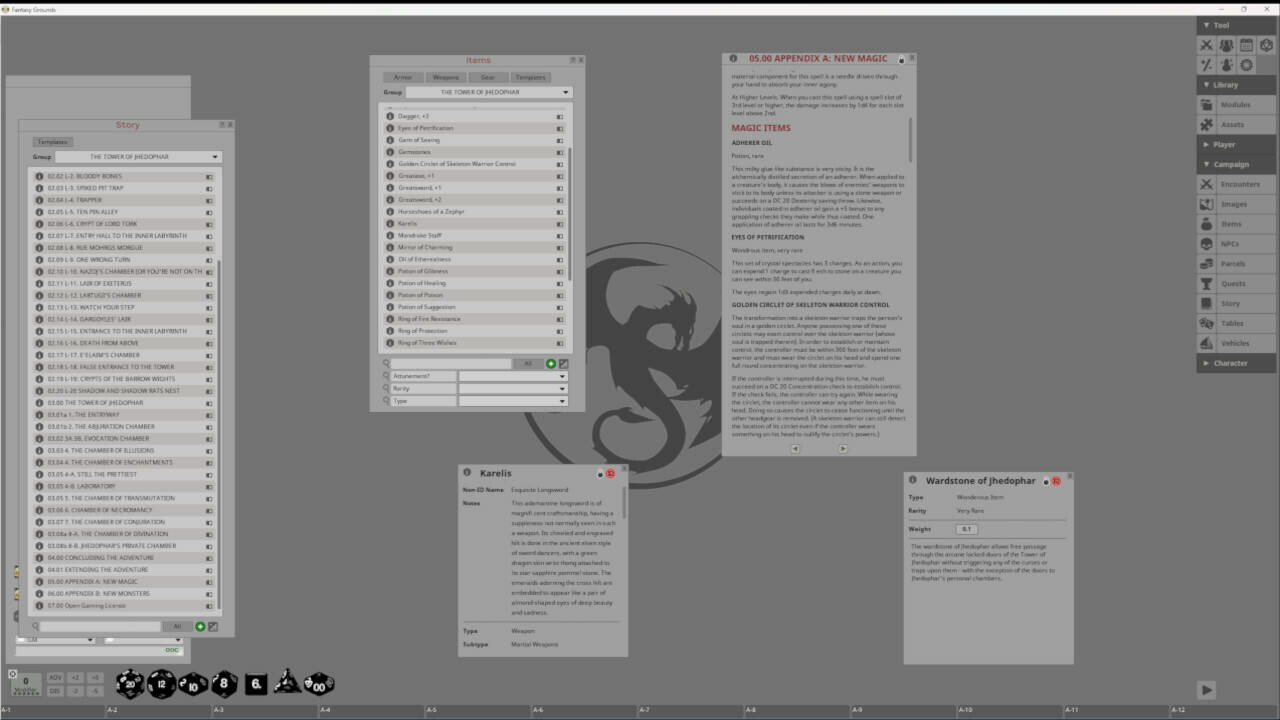
Task: Enable the DIS disadvantage toggle
Action: [x=57, y=688]
